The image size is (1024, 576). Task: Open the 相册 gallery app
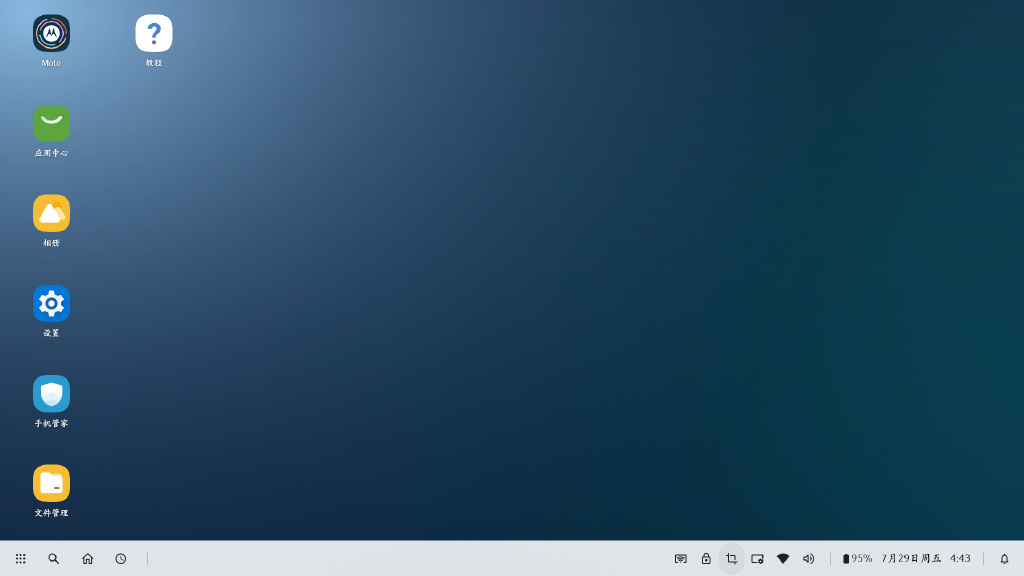coord(51,213)
